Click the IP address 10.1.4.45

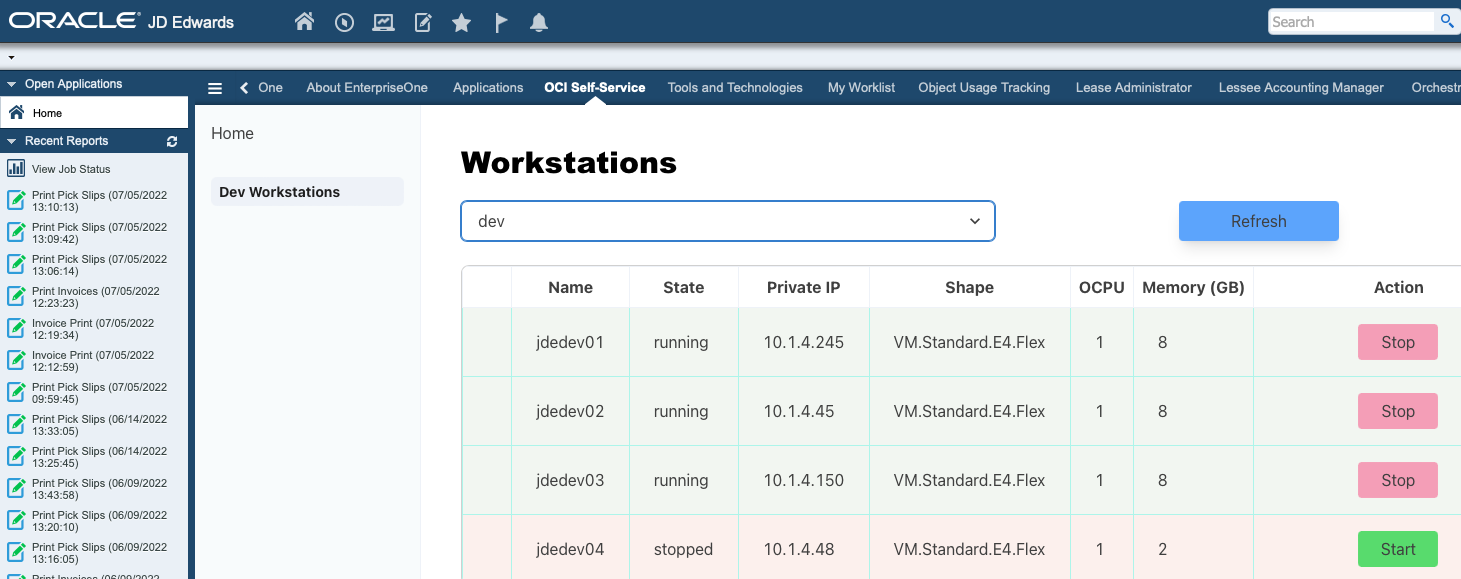click(799, 411)
